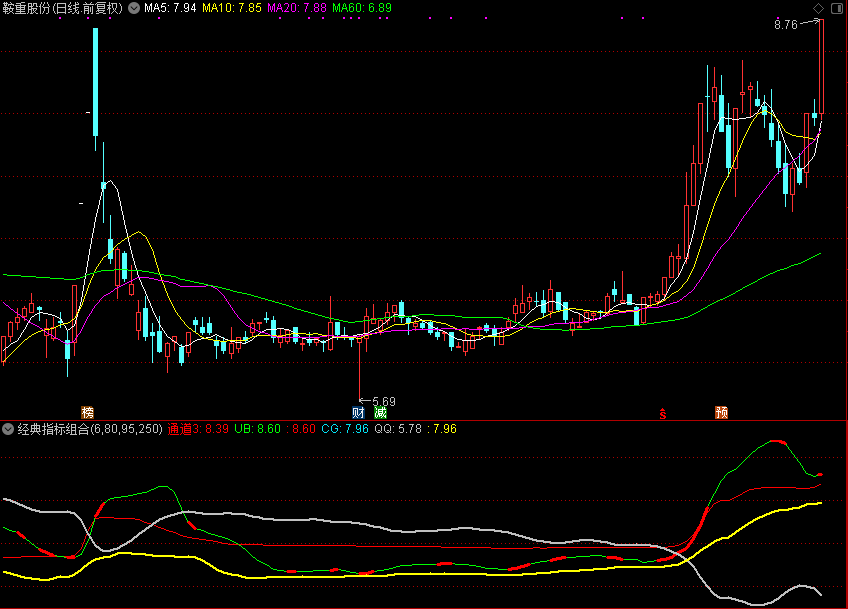The height and width of the screenshot is (609, 848).
Task: Select the MA10: 7.85 label
Action: (231, 8)
